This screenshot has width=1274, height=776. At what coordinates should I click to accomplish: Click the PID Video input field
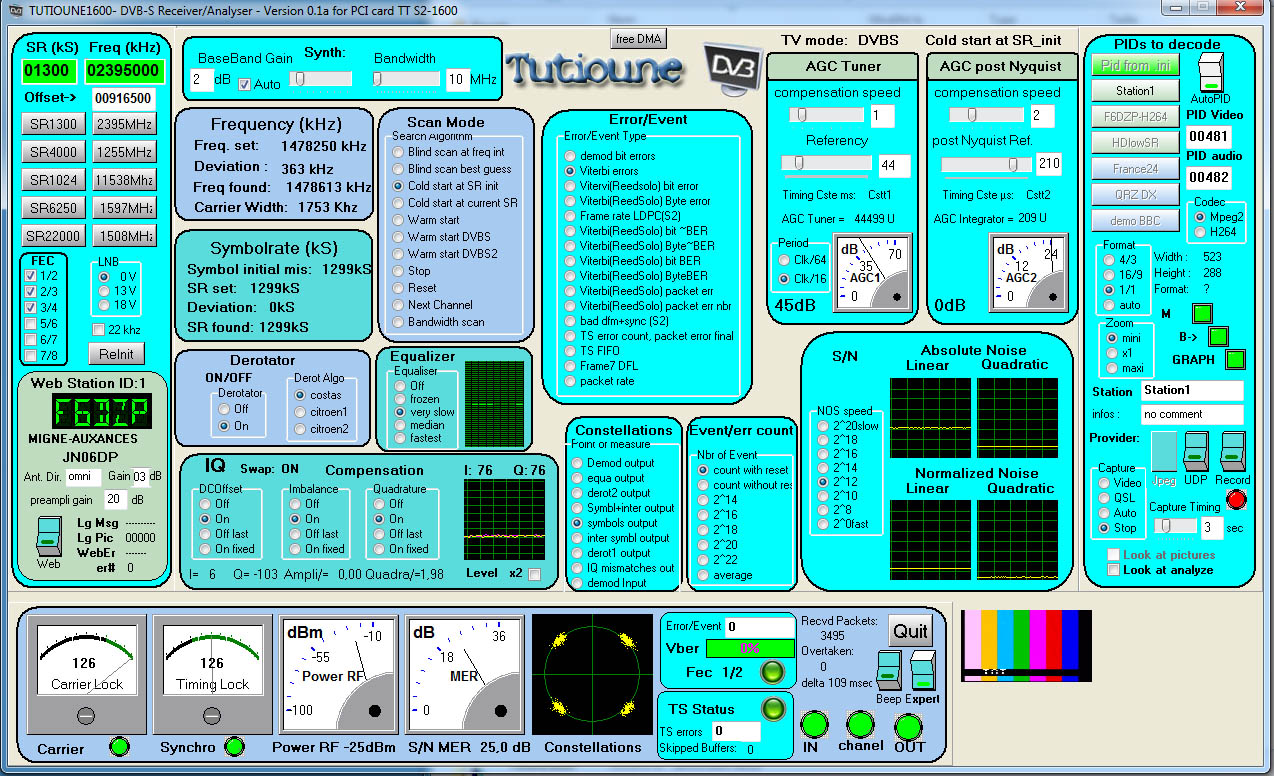click(x=1210, y=136)
